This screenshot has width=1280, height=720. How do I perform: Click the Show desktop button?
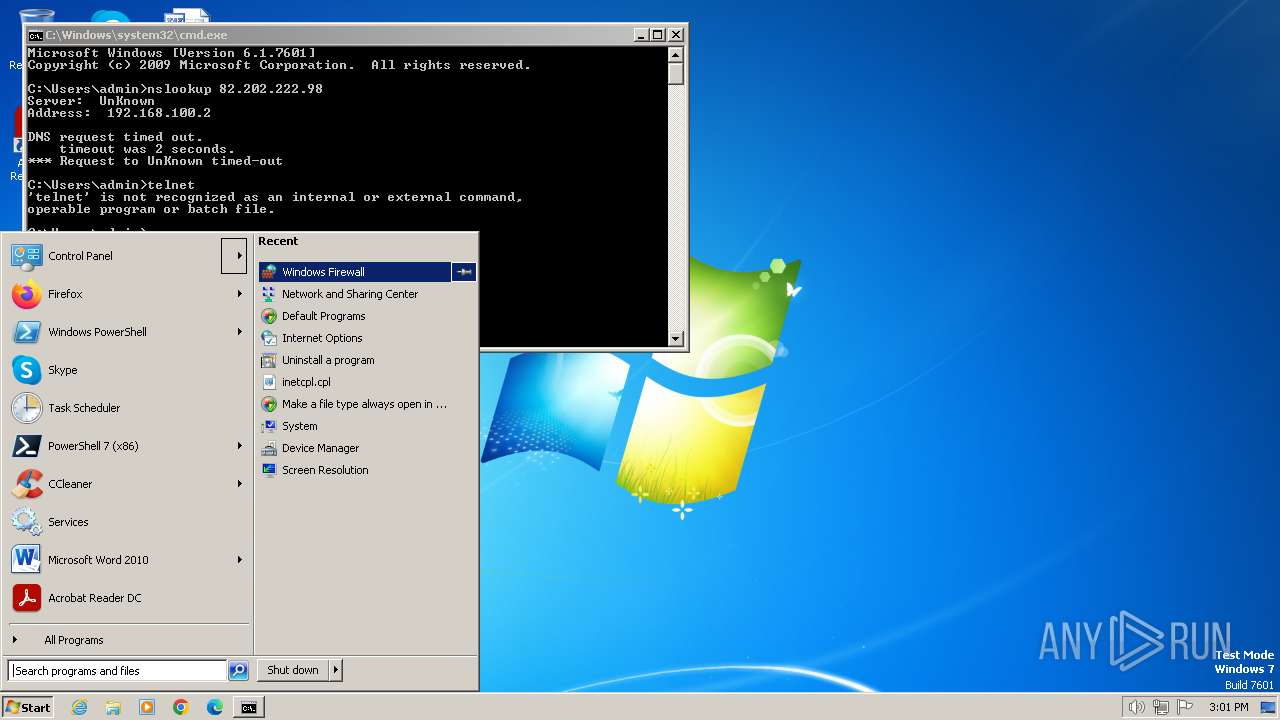1268,707
